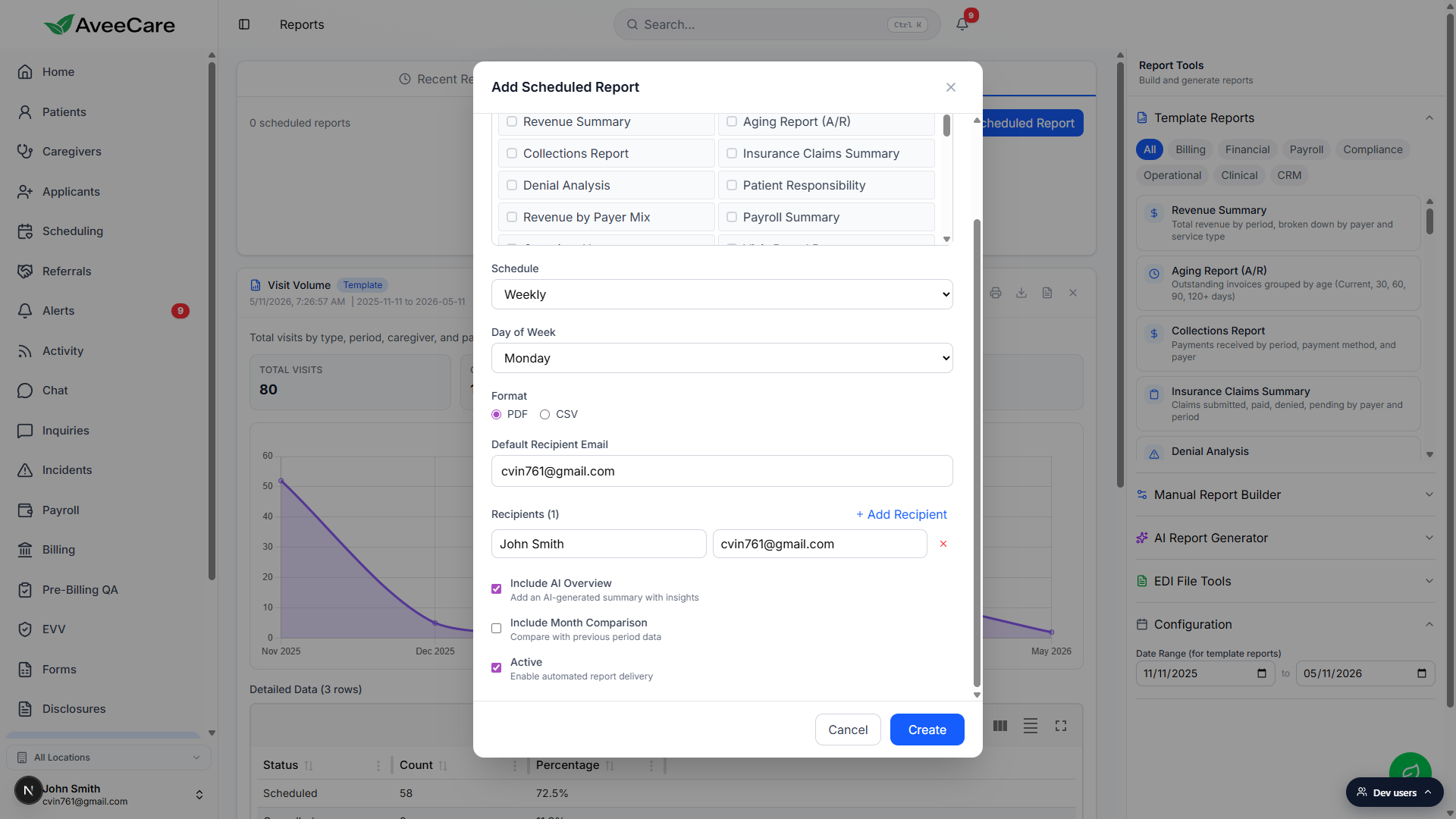Check the Collections Report checkbox
Image resolution: width=1456 pixels, height=819 pixels.
512,153
